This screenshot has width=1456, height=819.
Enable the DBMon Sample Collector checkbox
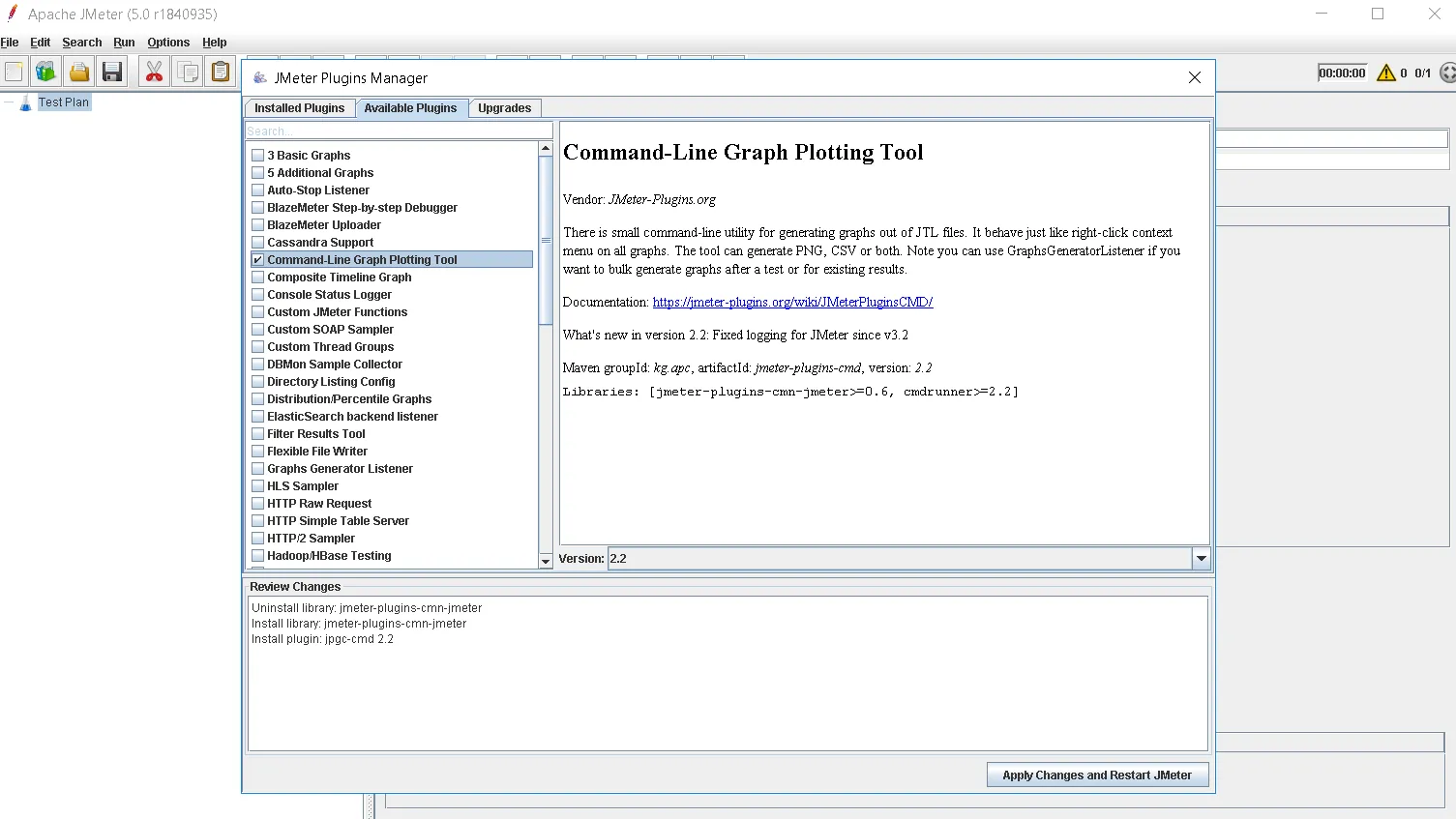(258, 364)
